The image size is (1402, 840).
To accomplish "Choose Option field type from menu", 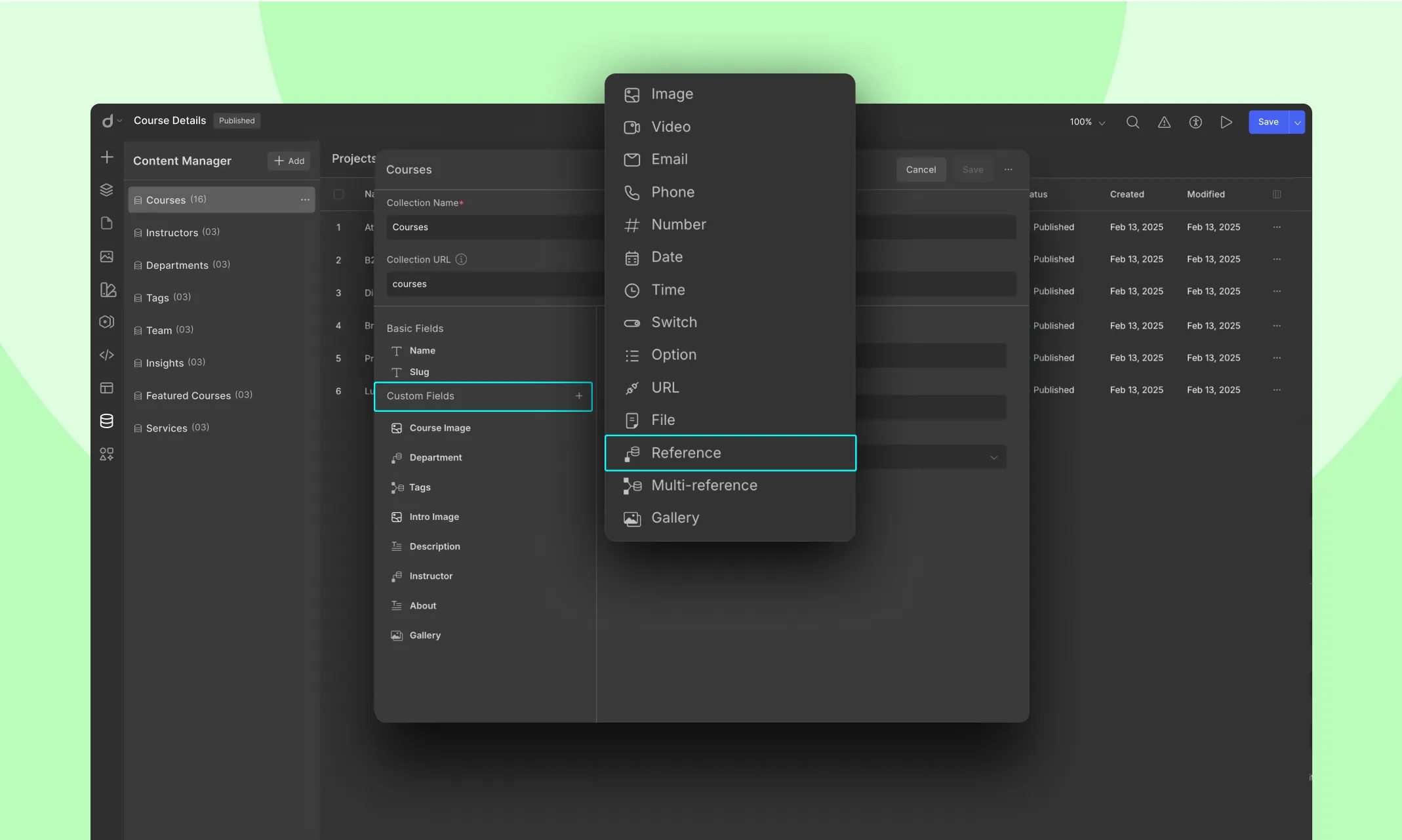I will click(730, 355).
